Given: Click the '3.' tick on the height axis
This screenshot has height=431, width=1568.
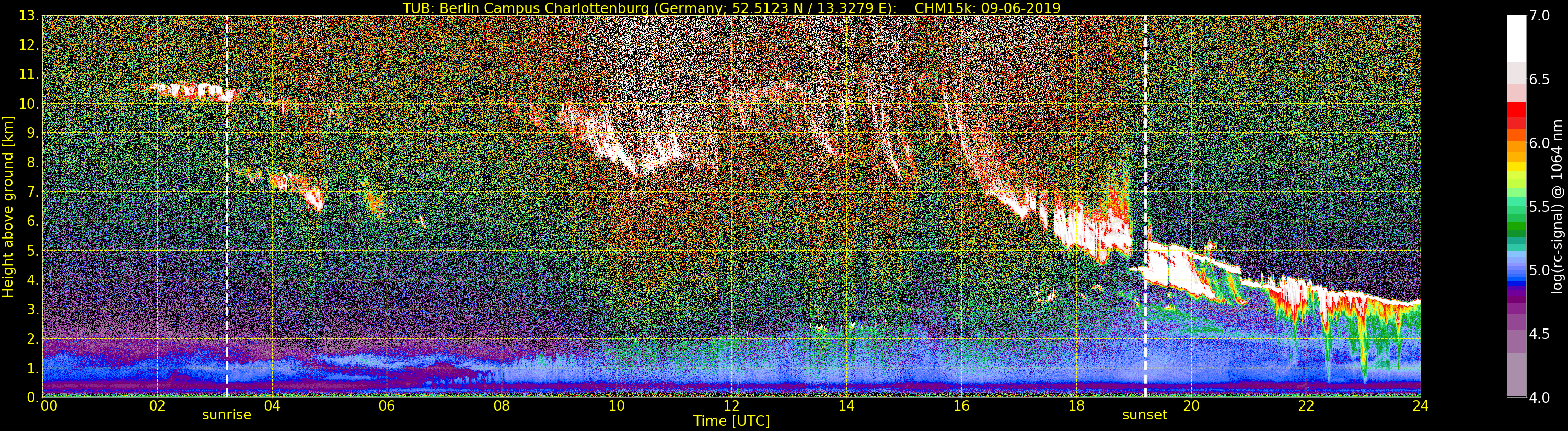Looking at the screenshot, I should (x=32, y=309).
